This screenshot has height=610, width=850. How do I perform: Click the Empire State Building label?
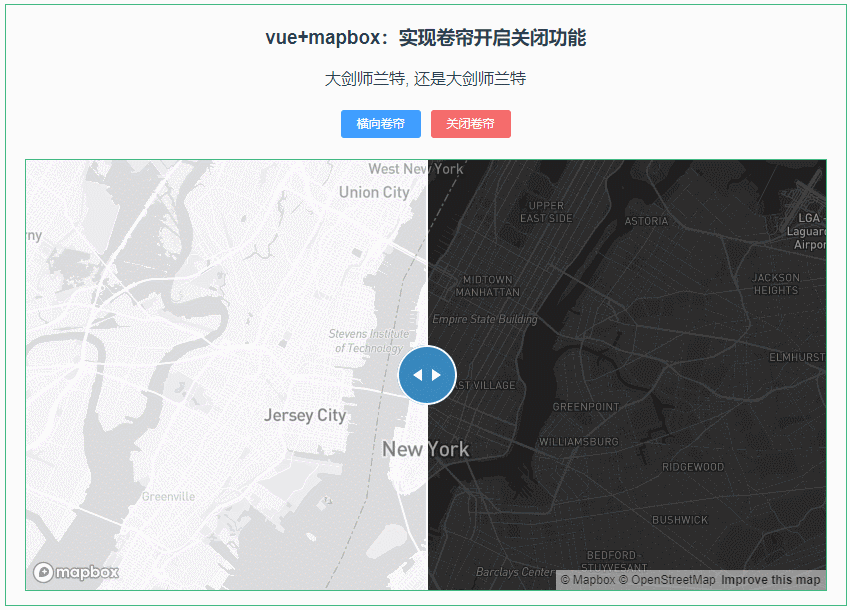[x=485, y=319]
